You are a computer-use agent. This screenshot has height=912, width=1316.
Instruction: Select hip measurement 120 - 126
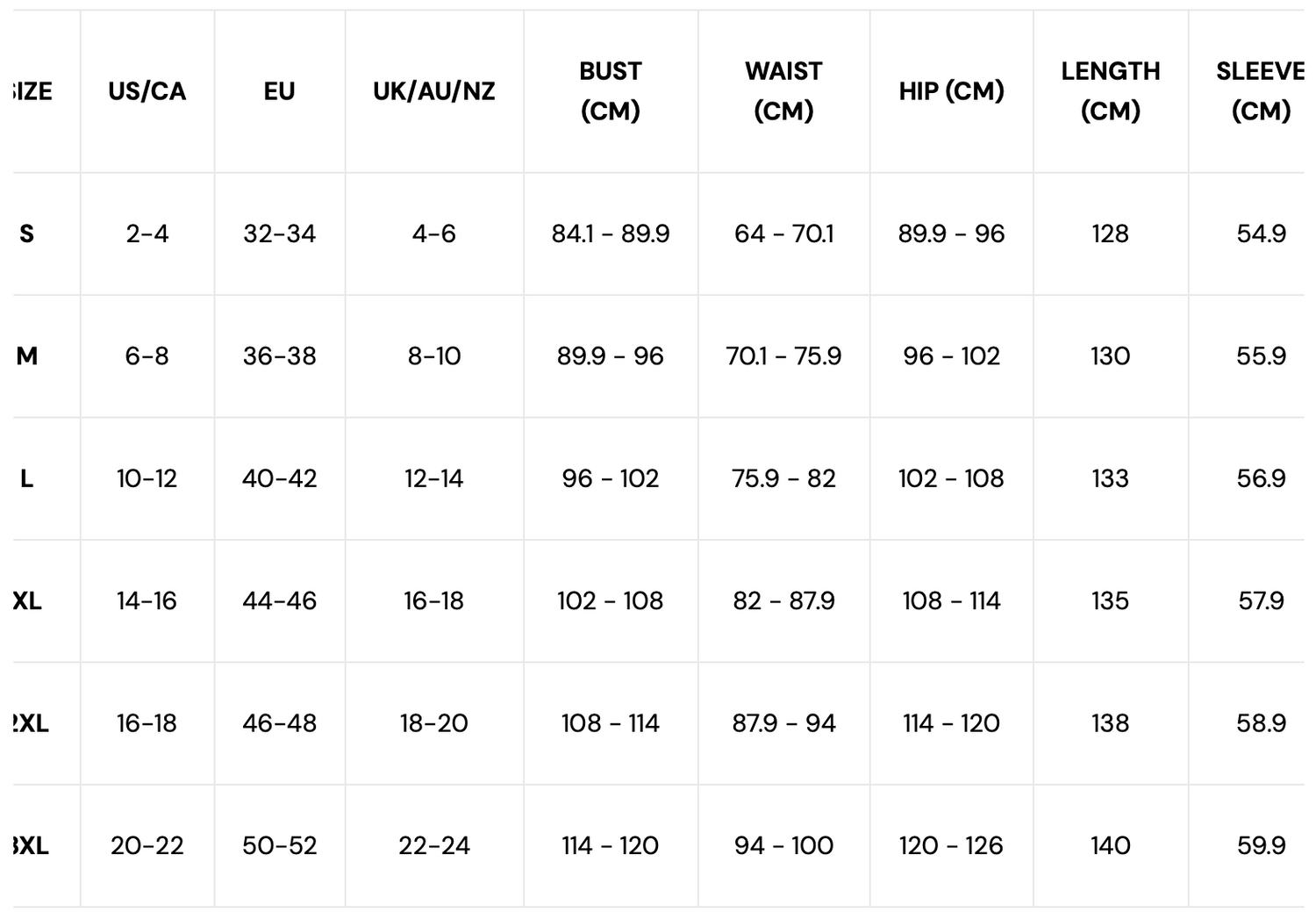[951, 846]
